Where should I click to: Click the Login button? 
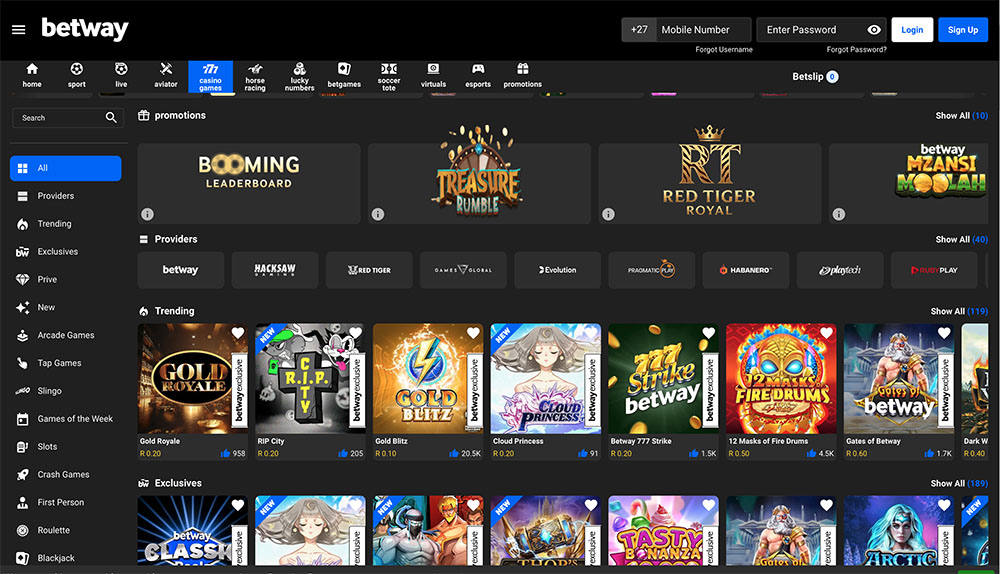pyautogui.click(x=912, y=30)
